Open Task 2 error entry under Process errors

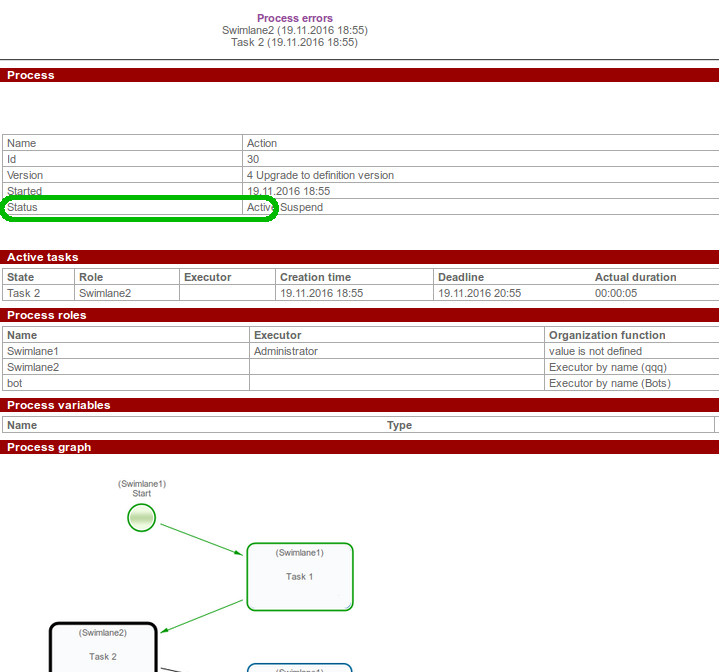295,42
